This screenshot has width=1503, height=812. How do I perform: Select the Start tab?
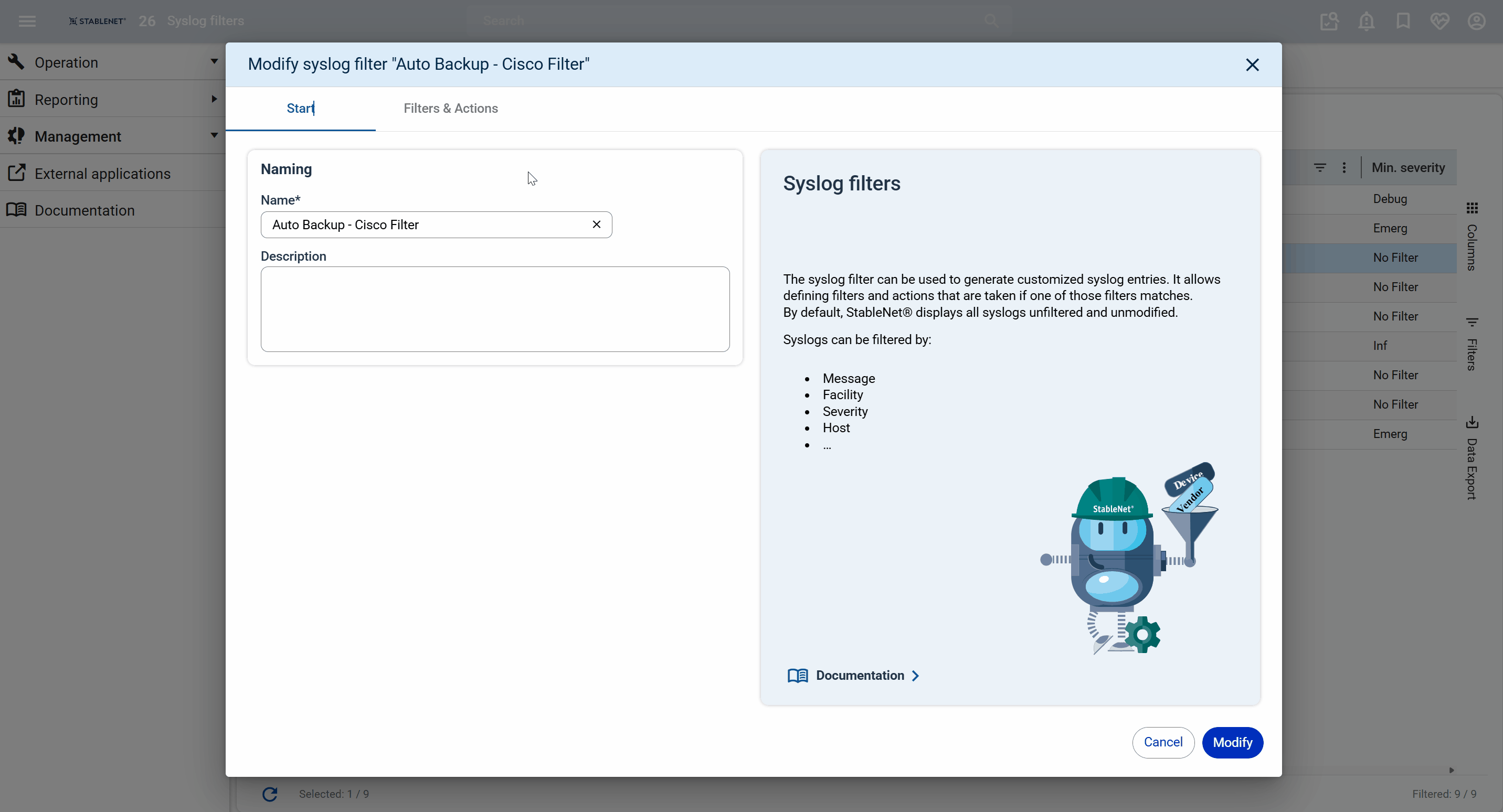click(301, 109)
